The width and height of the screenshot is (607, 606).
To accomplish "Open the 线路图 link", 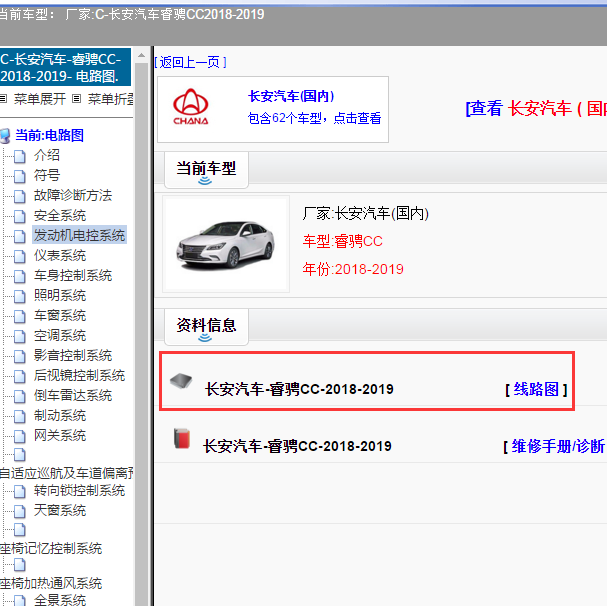I will pyautogui.click(x=536, y=389).
